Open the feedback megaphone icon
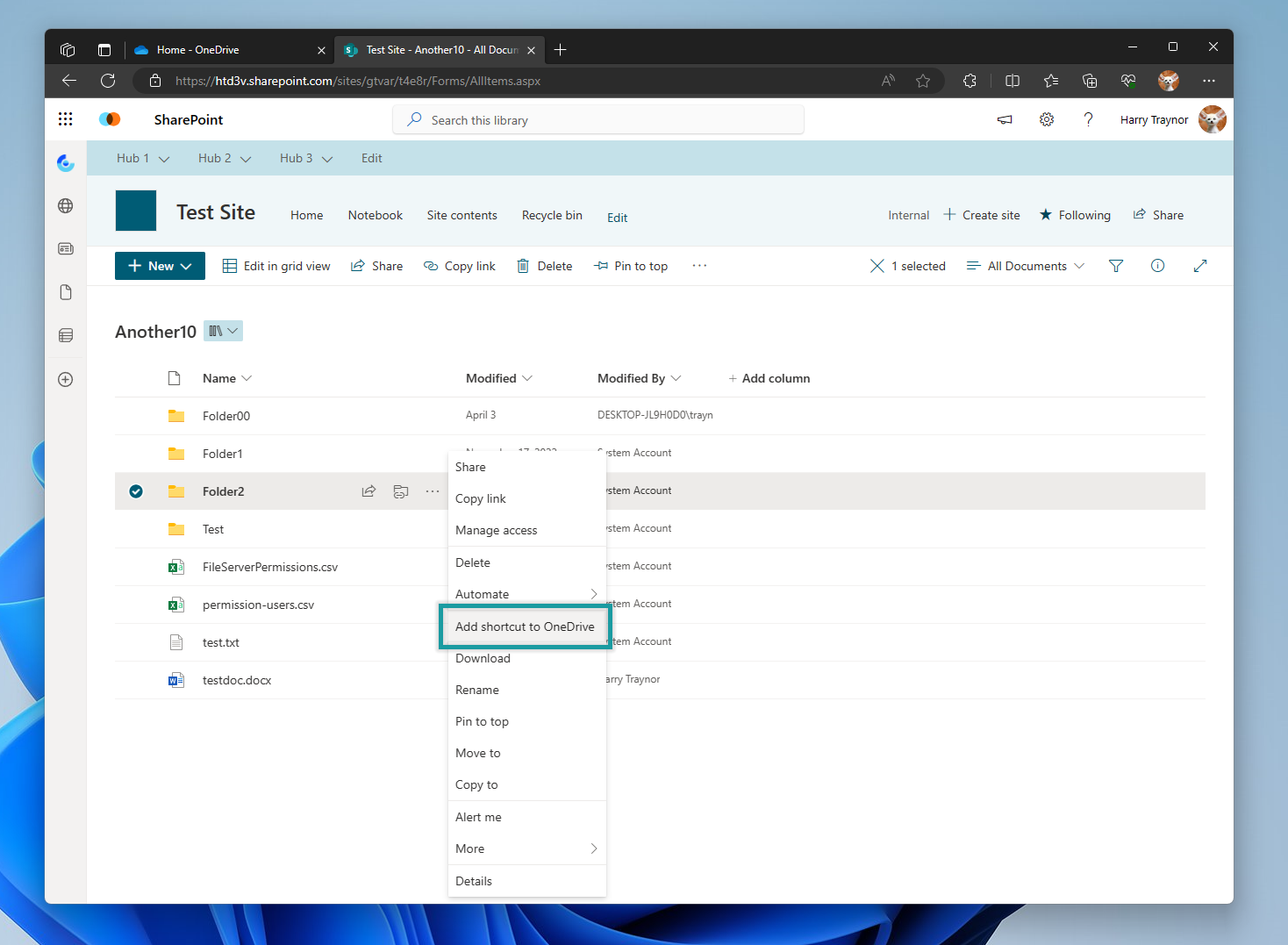 click(x=1004, y=119)
